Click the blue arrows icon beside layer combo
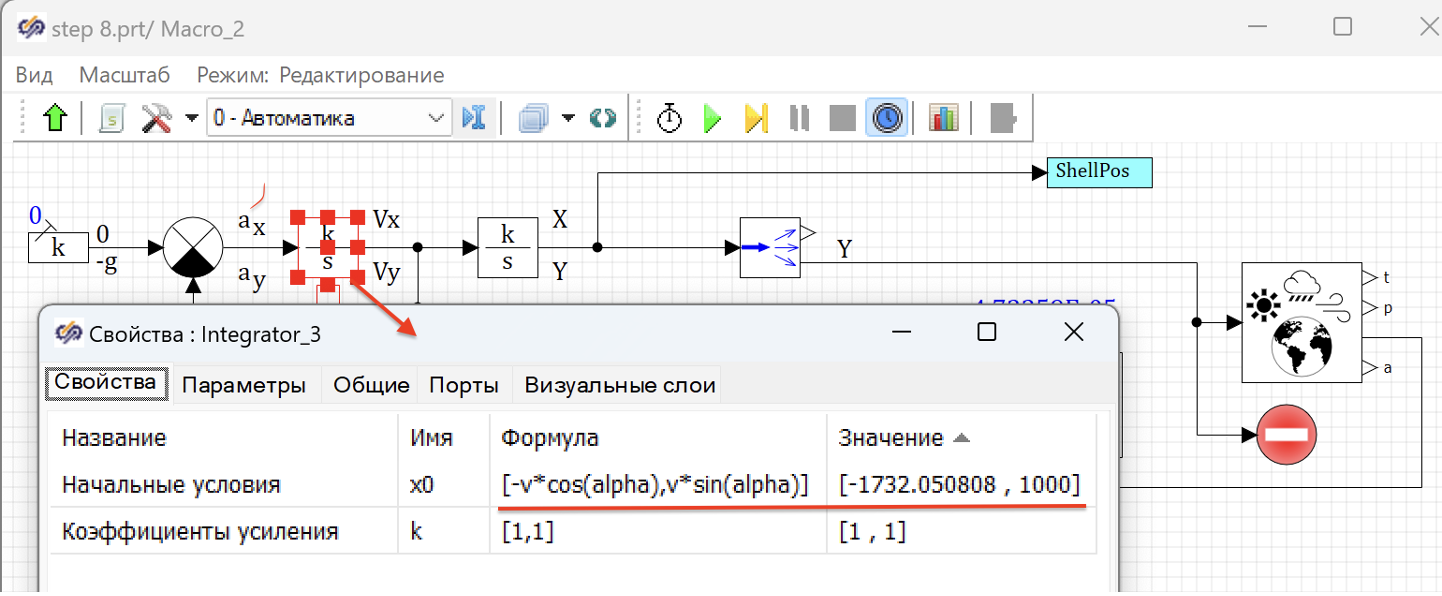Image resolution: width=1442 pixels, height=596 pixels. click(x=473, y=118)
